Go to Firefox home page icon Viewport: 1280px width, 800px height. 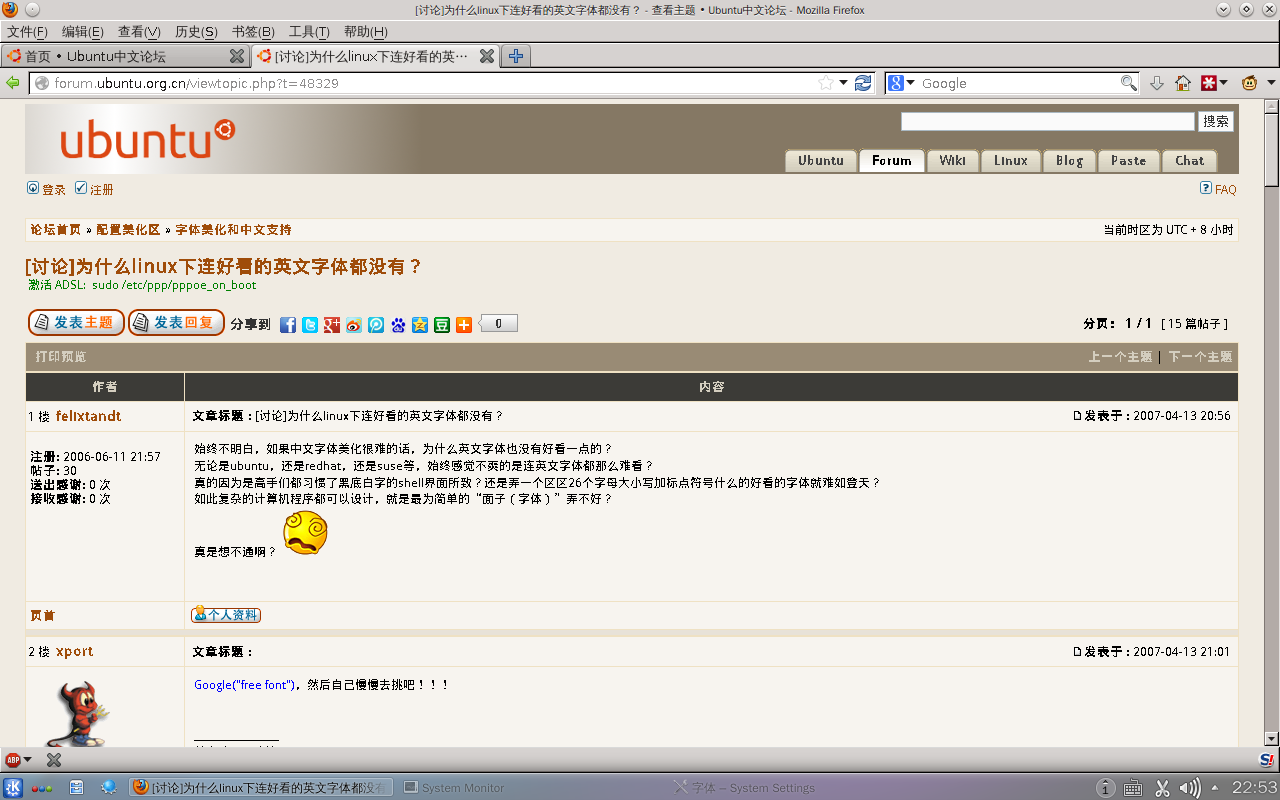coord(1183,83)
